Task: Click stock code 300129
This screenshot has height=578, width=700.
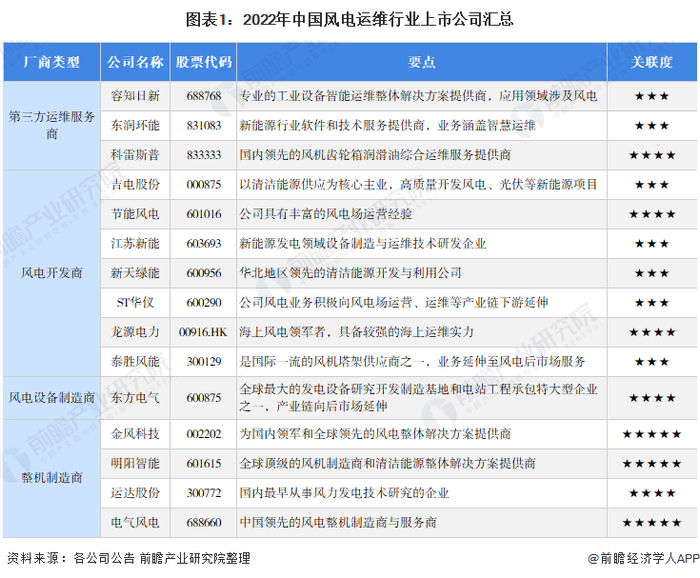Action: (x=204, y=362)
